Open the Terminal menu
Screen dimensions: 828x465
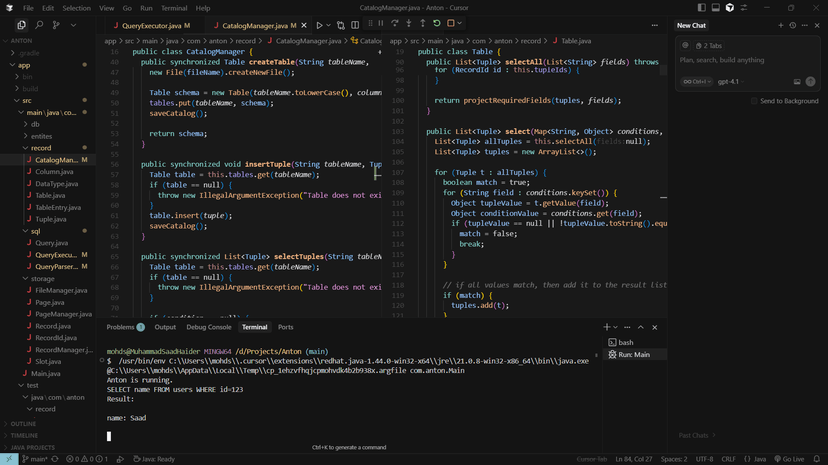(x=173, y=8)
